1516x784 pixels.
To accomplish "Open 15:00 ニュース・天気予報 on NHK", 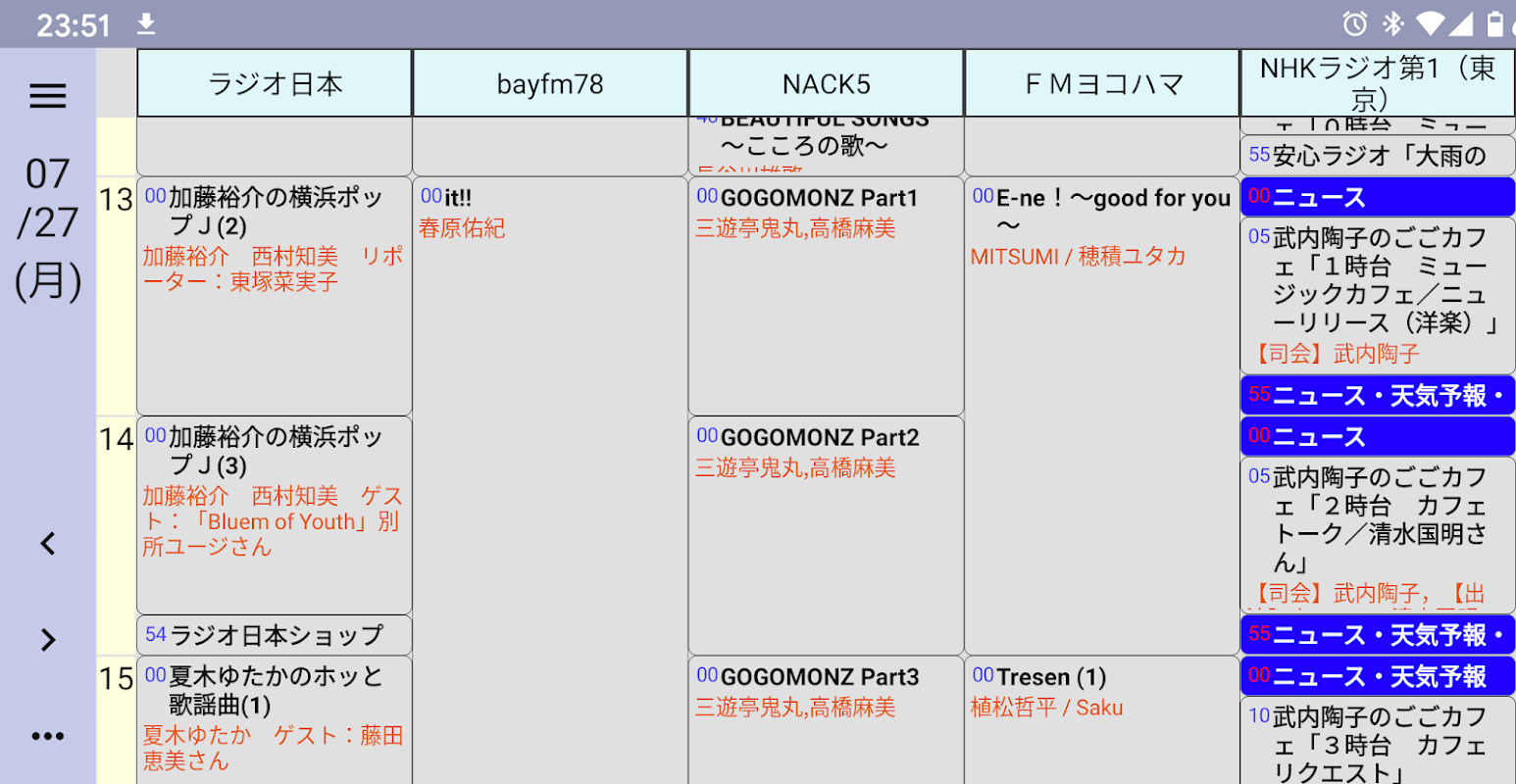I will tap(1378, 676).
